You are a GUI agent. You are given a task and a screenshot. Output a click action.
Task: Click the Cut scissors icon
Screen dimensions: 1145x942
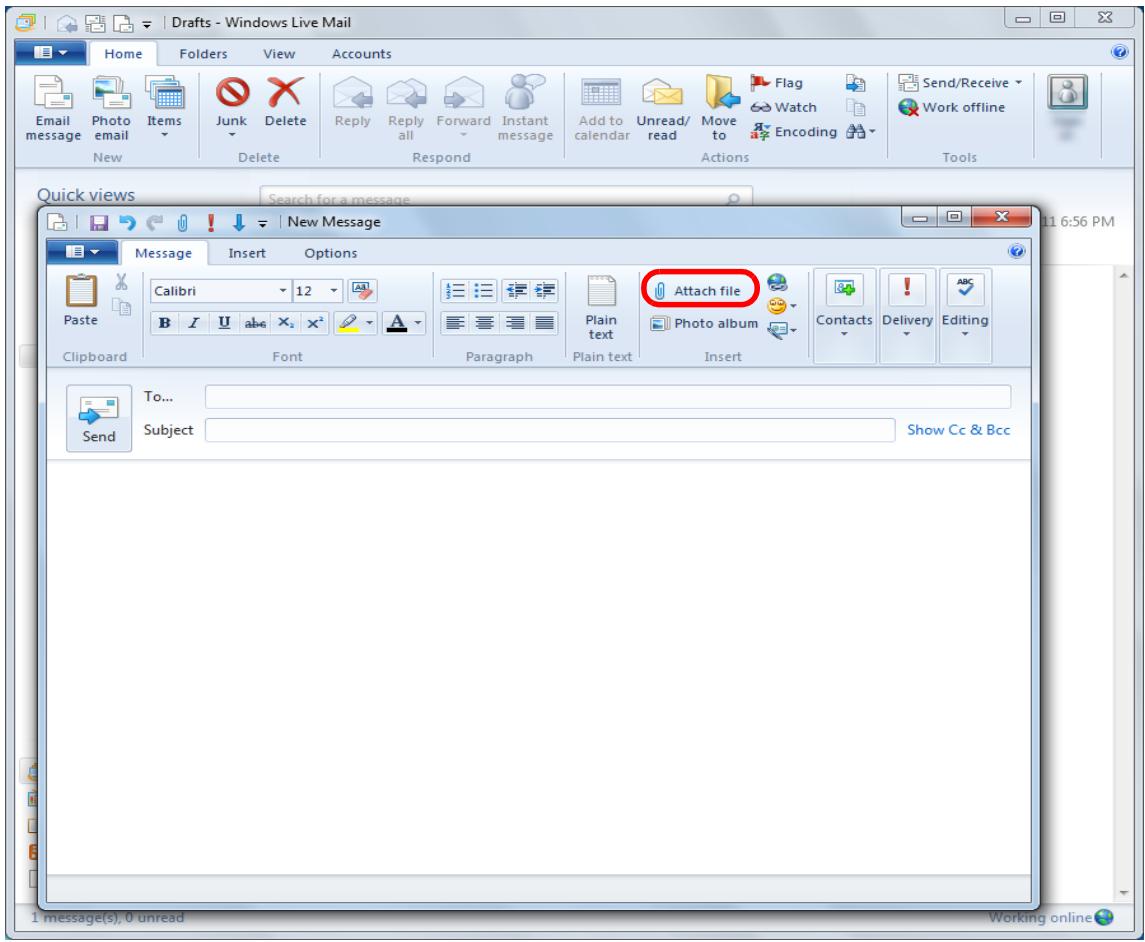click(x=121, y=282)
